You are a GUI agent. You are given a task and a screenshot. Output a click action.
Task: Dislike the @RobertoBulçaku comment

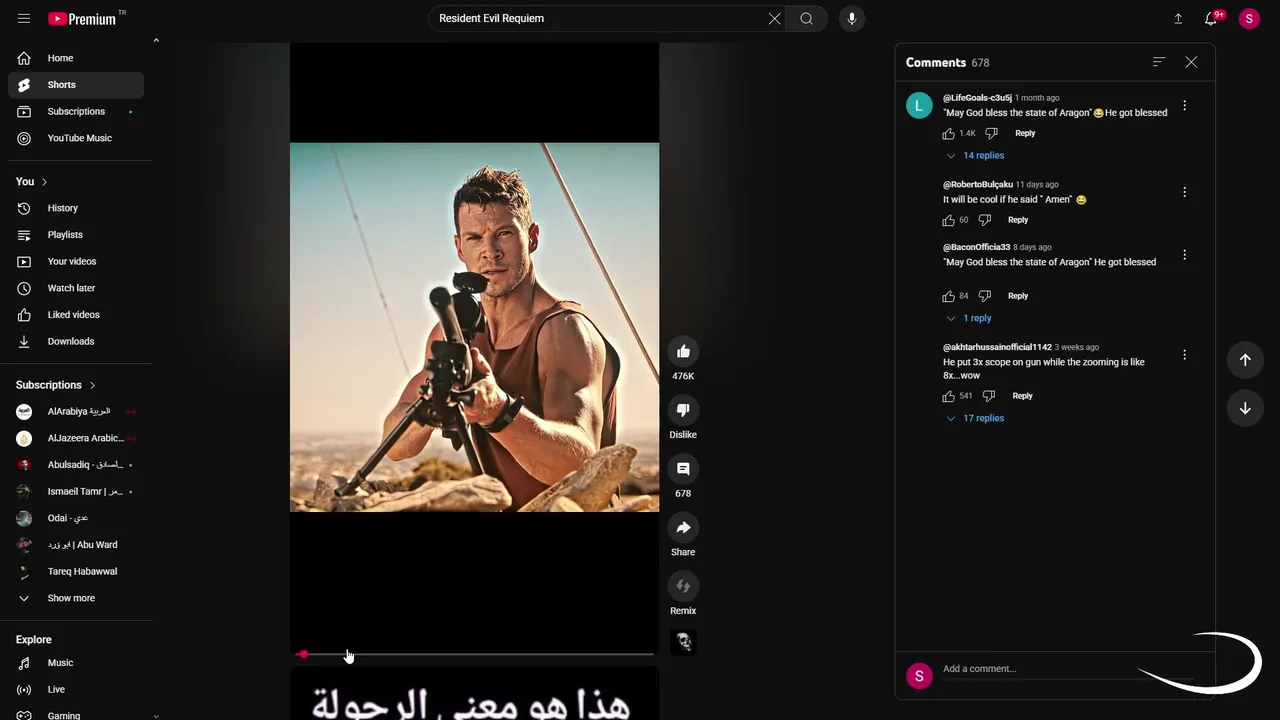[x=985, y=220]
